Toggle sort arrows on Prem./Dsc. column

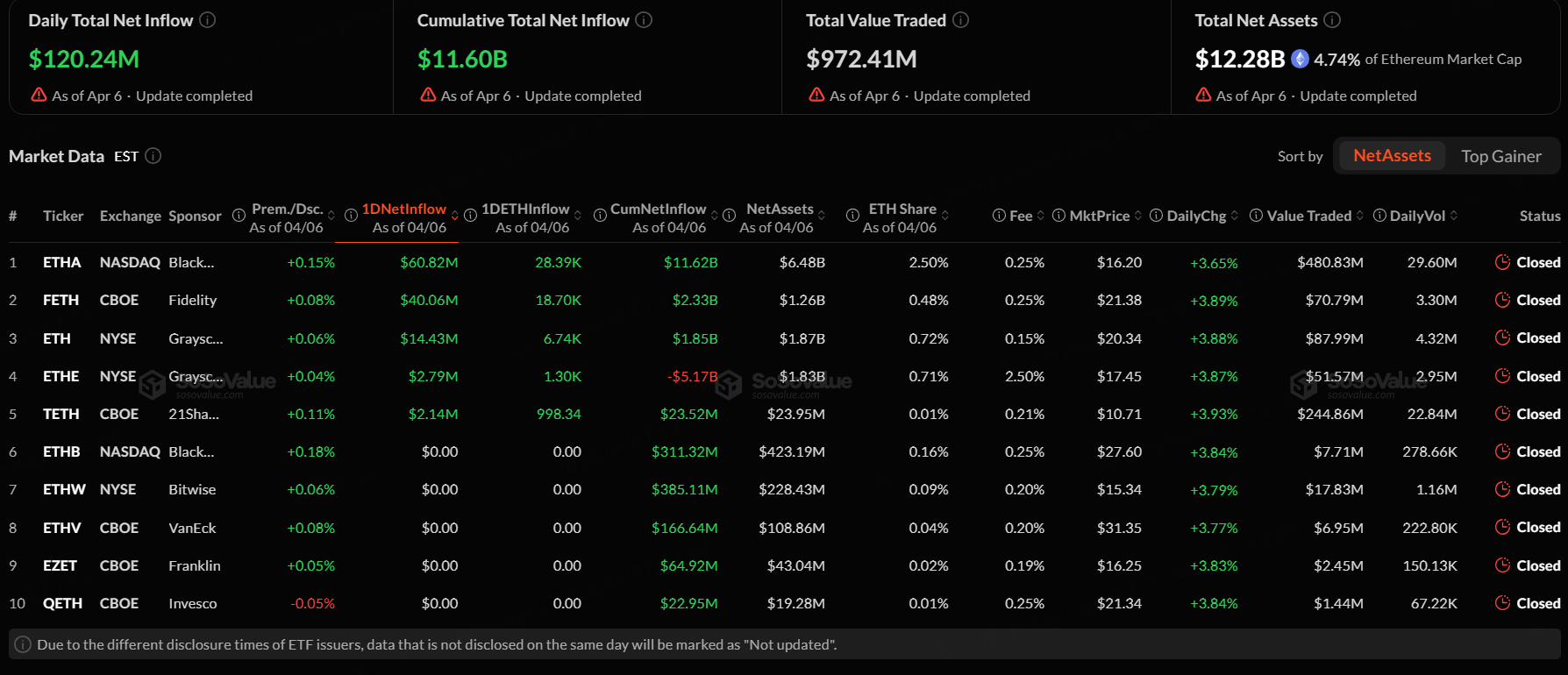[331, 216]
